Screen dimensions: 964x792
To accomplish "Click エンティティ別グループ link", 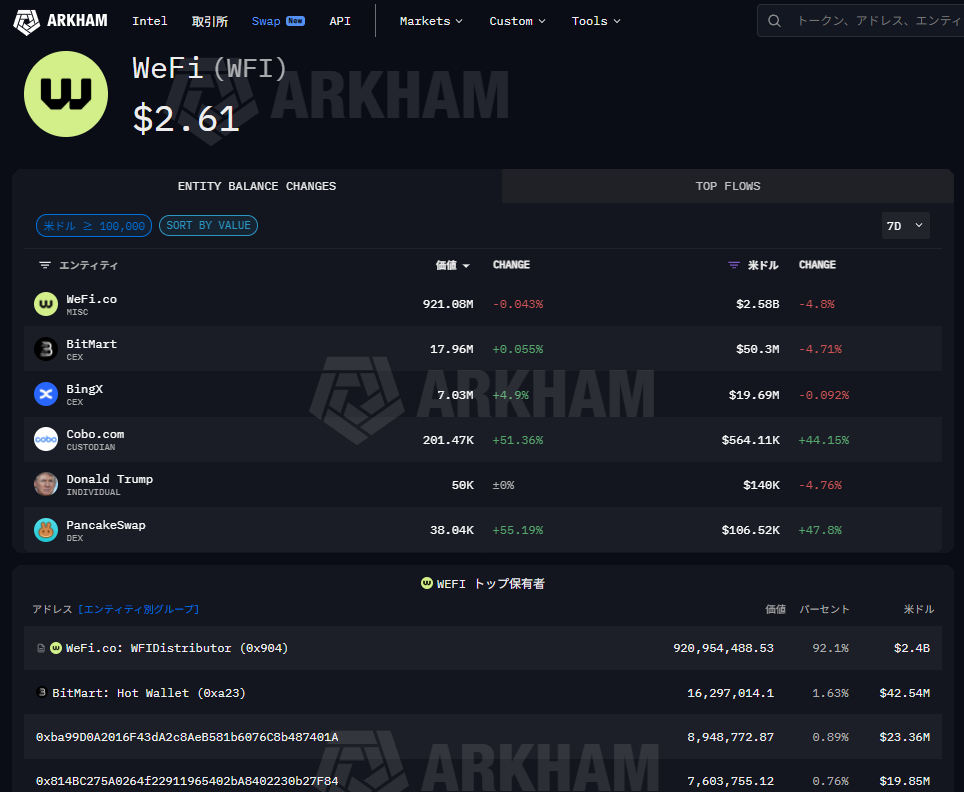I will (138, 609).
